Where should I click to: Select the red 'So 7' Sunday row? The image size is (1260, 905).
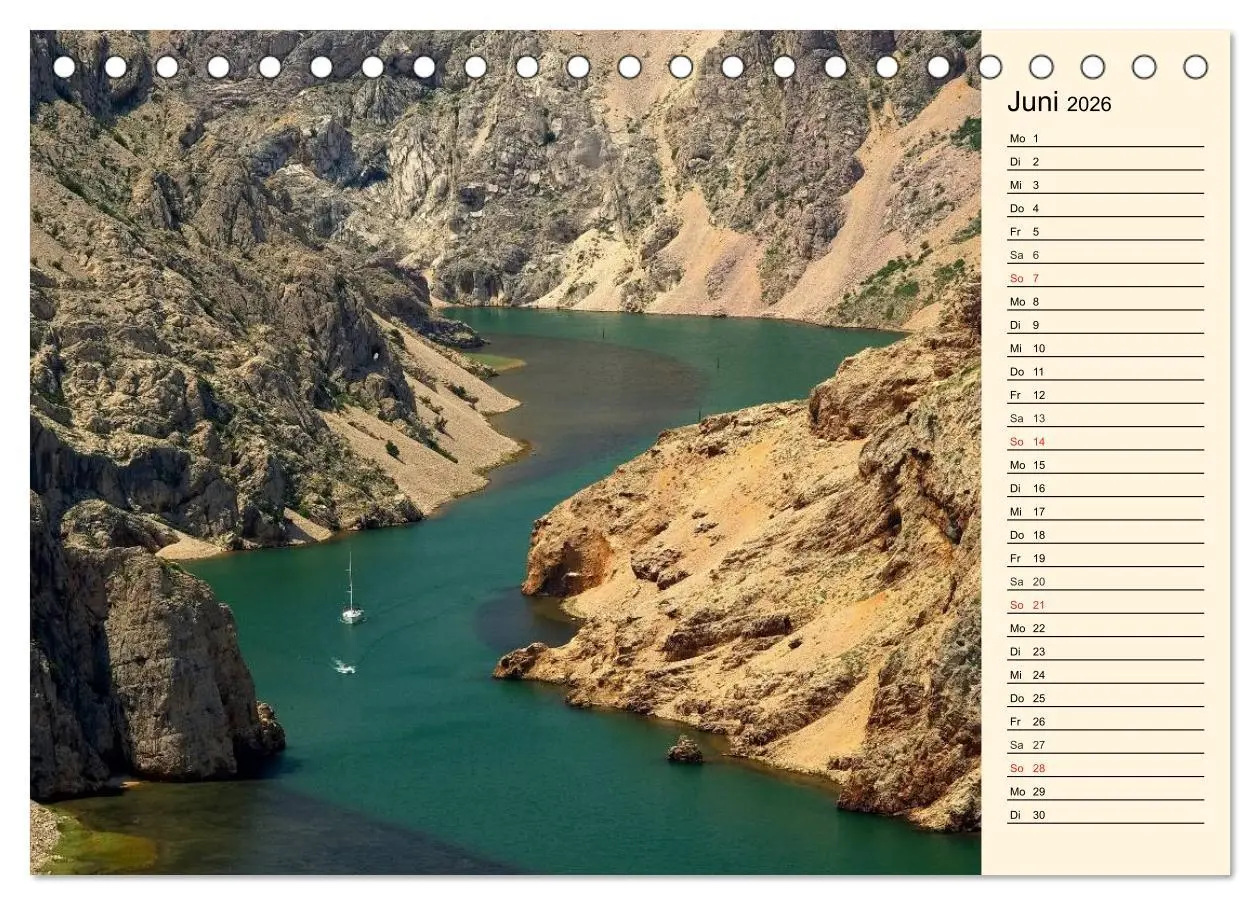pos(1105,279)
